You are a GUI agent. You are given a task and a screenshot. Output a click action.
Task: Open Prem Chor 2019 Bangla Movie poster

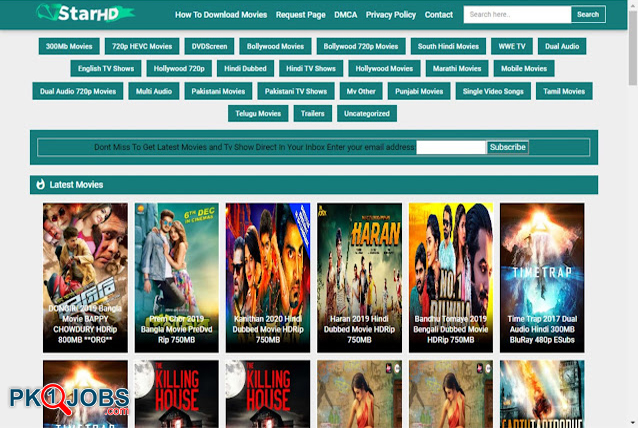point(177,278)
